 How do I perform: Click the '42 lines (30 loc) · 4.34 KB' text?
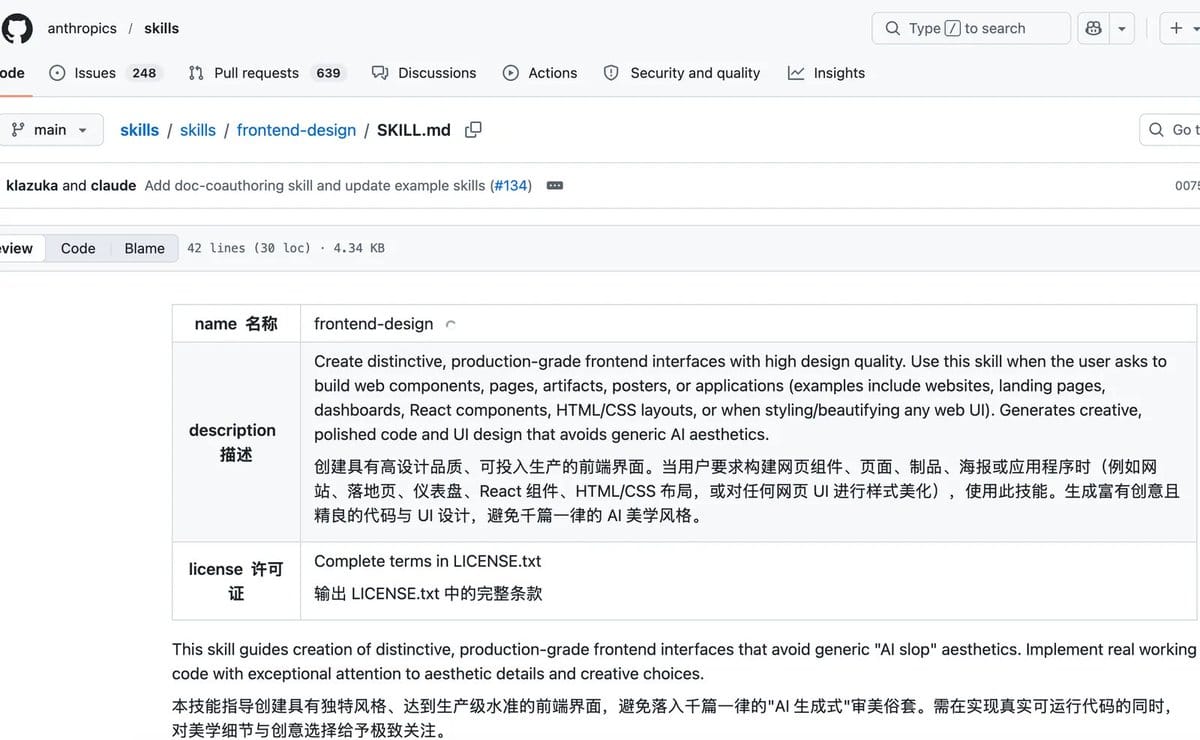(x=286, y=248)
